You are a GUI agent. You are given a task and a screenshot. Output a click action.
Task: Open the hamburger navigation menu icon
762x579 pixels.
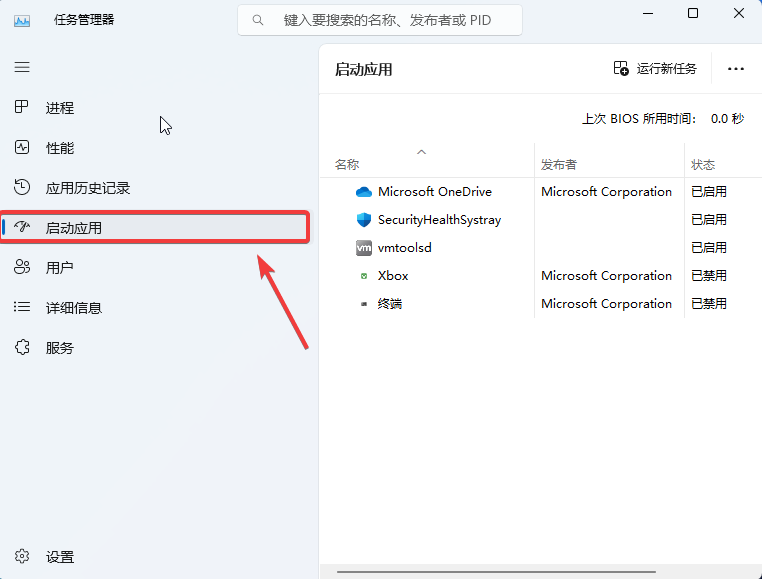coord(22,67)
